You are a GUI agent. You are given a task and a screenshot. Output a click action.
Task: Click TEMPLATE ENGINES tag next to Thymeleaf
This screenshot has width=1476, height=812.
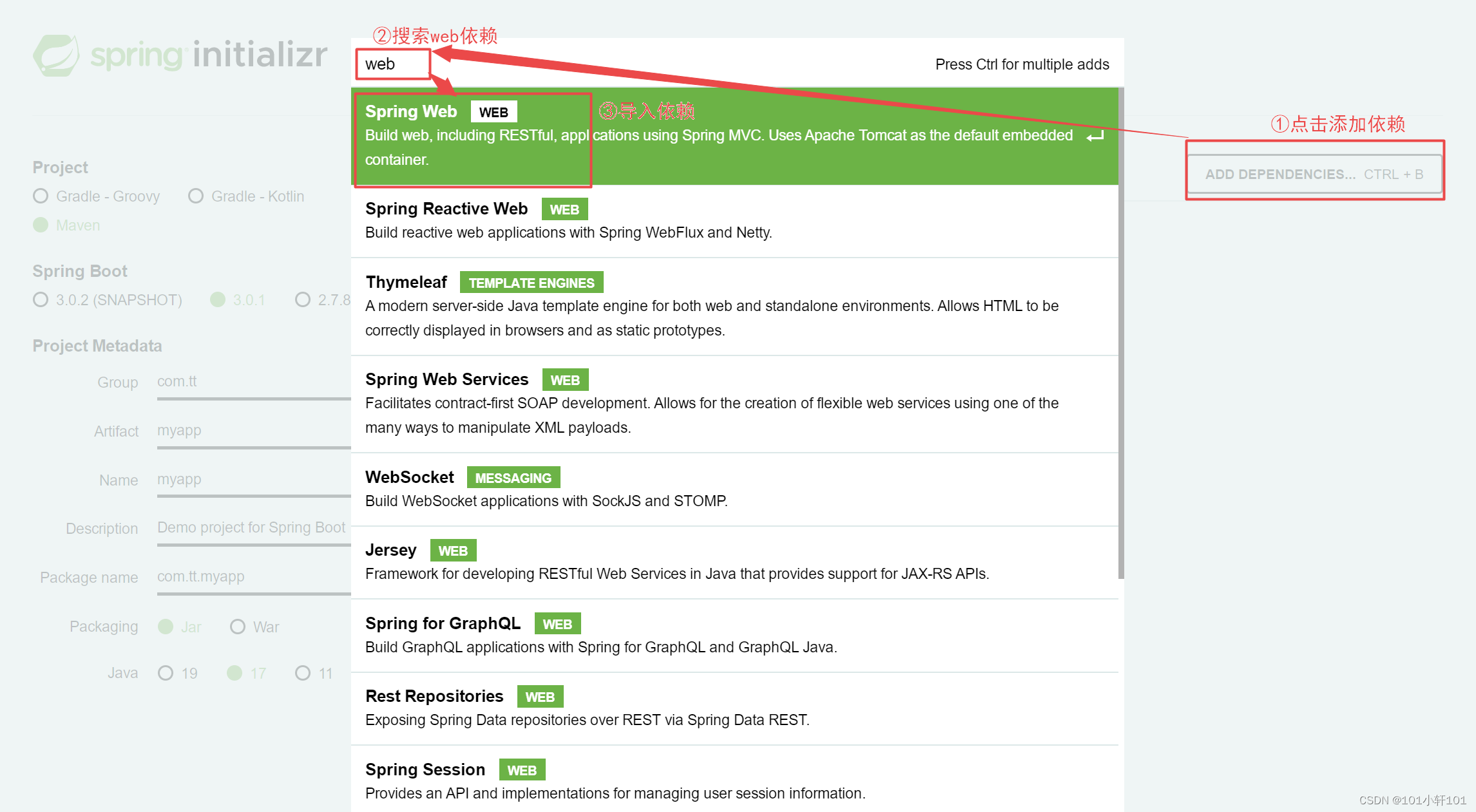531,283
